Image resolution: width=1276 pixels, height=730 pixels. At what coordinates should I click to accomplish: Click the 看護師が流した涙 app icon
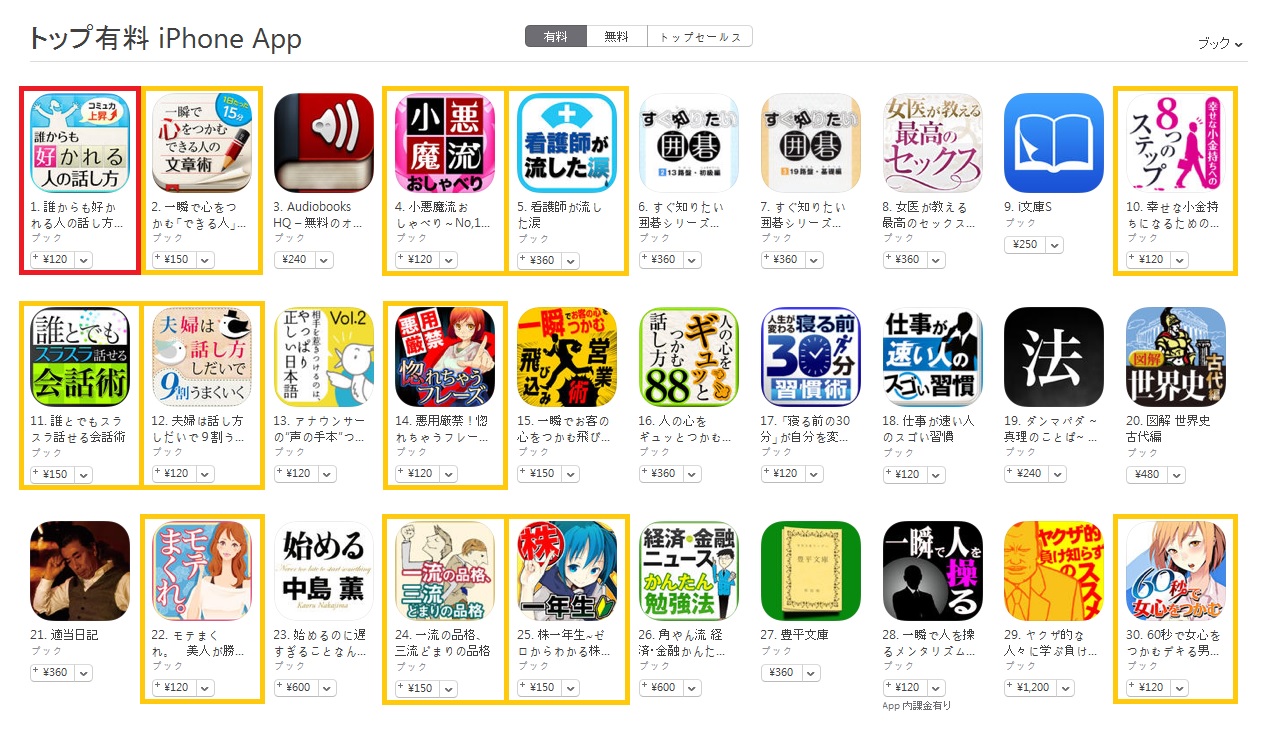pos(567,143)
